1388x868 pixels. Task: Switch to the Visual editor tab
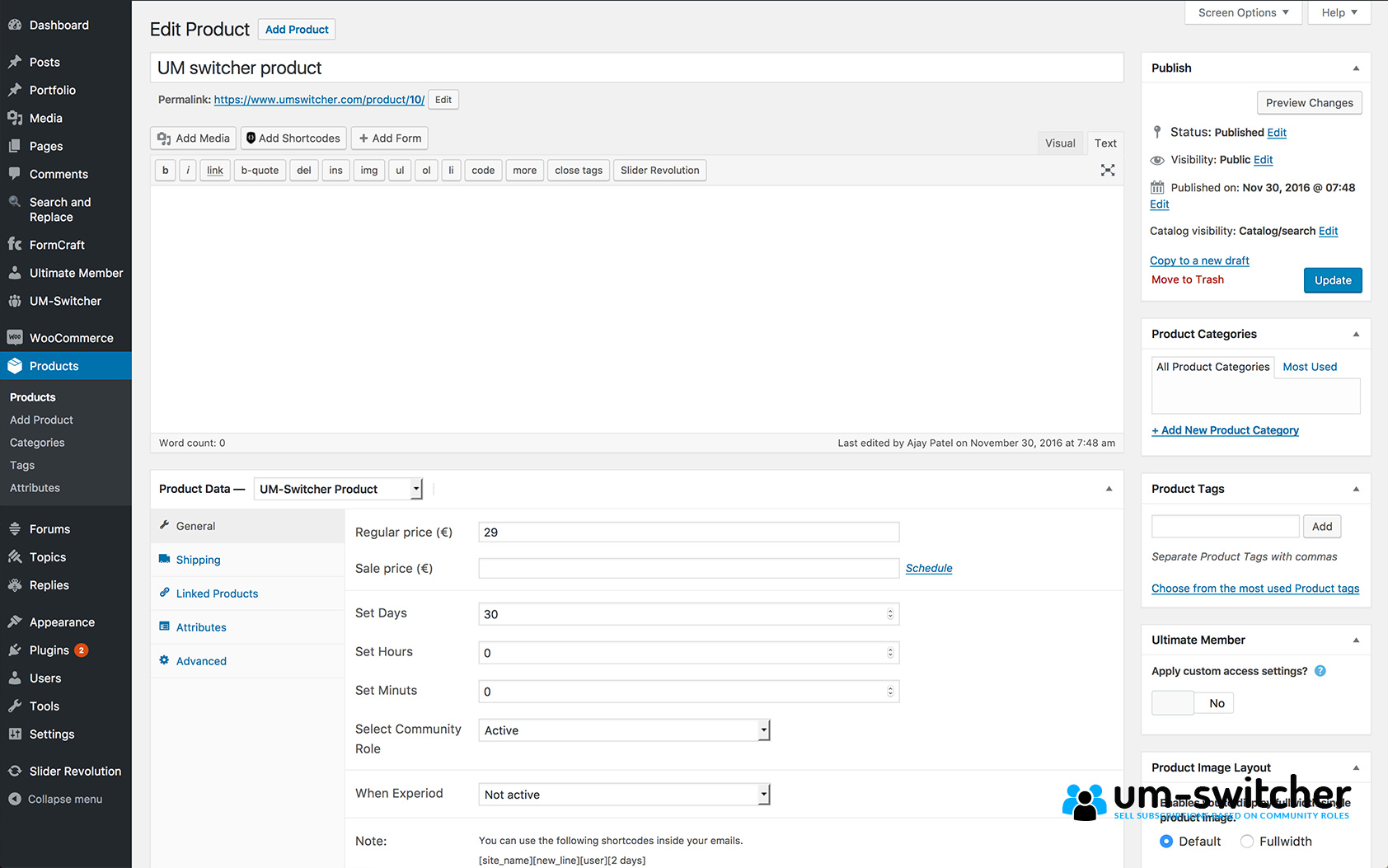click(1060, 143)
